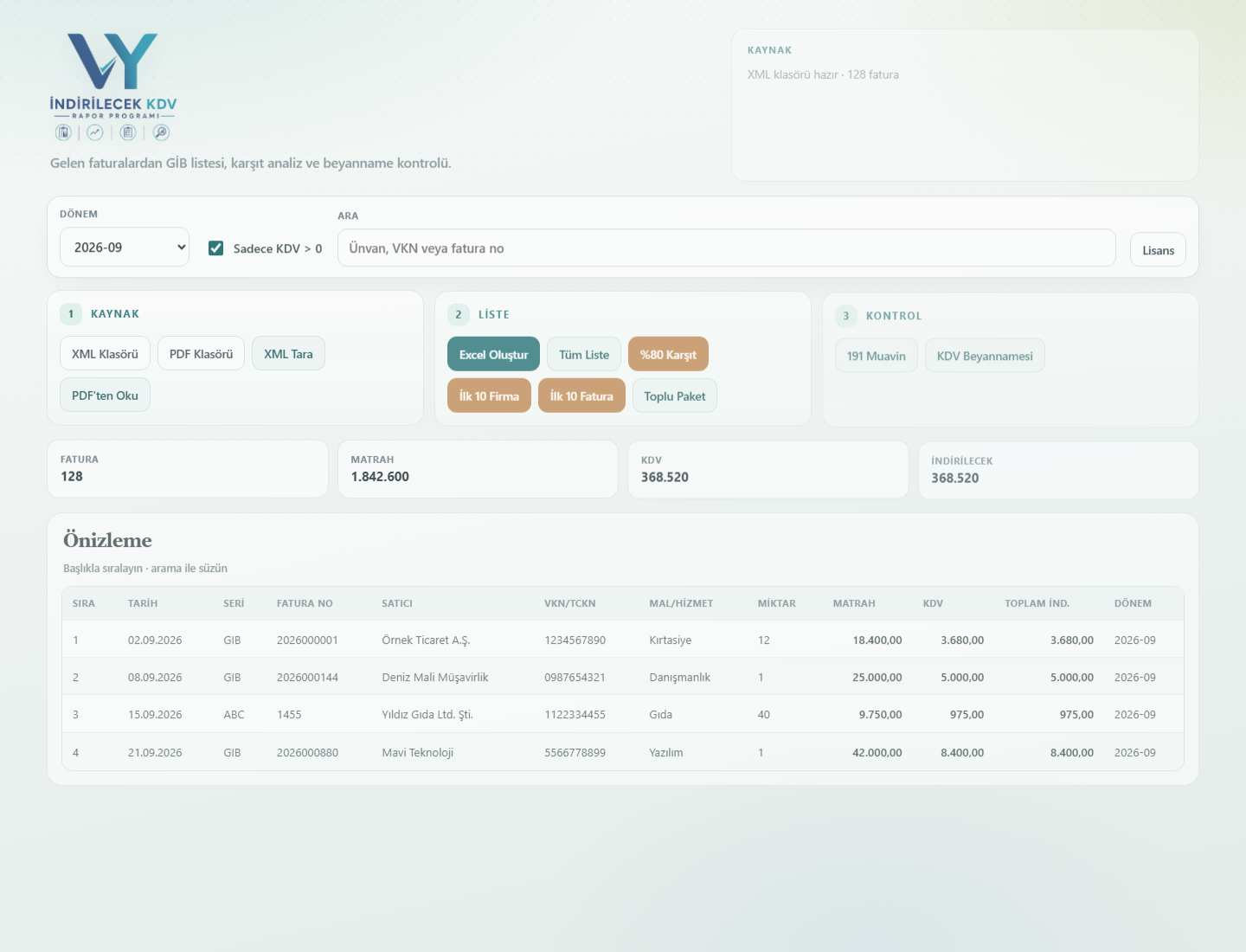Sort table by TOPLAM İND. header
This screenshot has width=1246, height=952.
click(1037, 603)
